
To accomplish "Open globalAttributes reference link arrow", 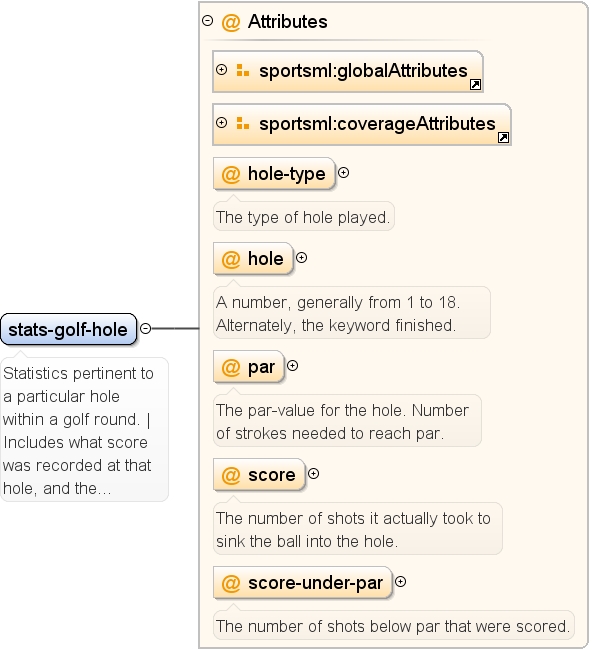I will 475,85.
